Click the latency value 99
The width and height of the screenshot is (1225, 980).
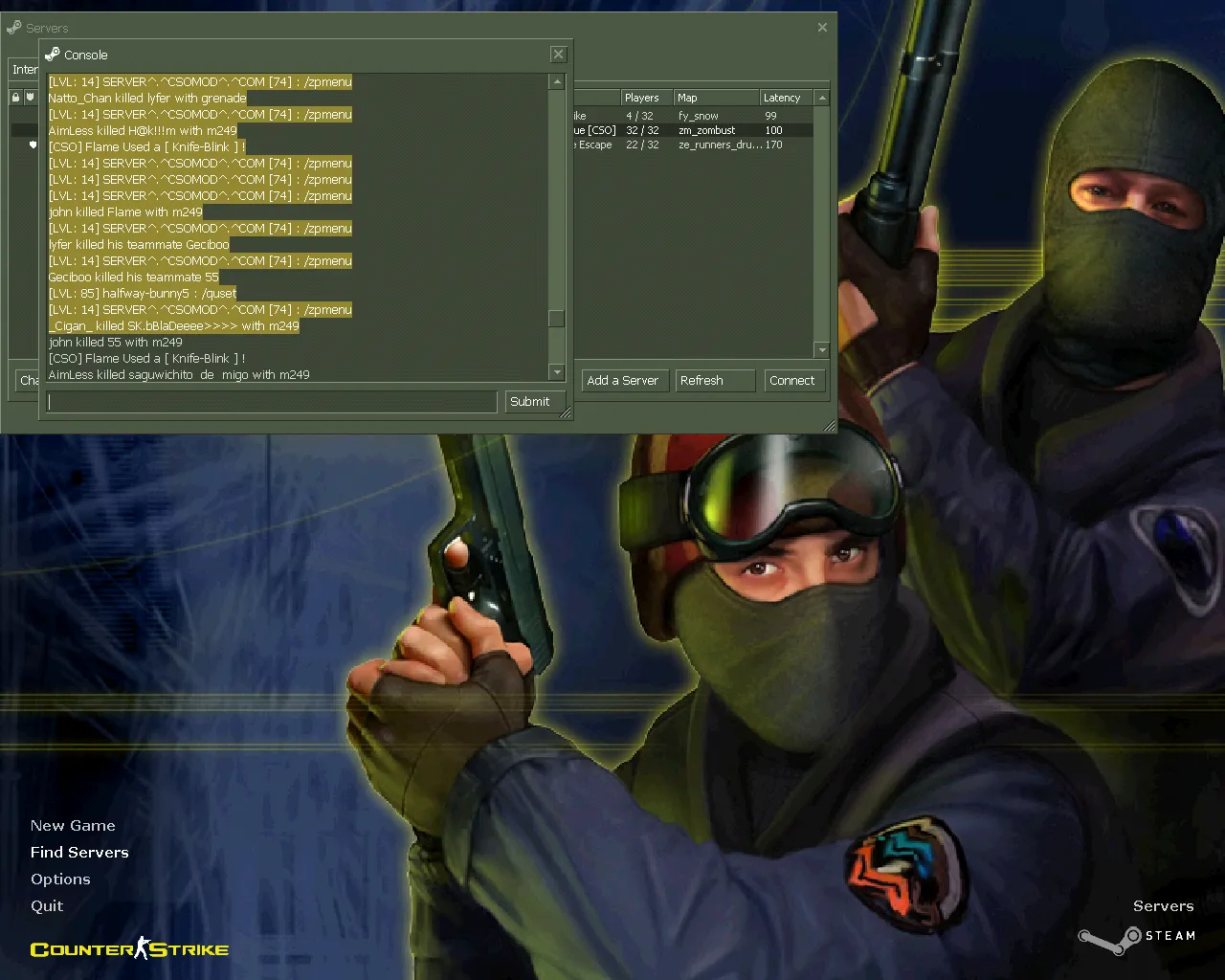pyautogui.click(x=770, y=116)
